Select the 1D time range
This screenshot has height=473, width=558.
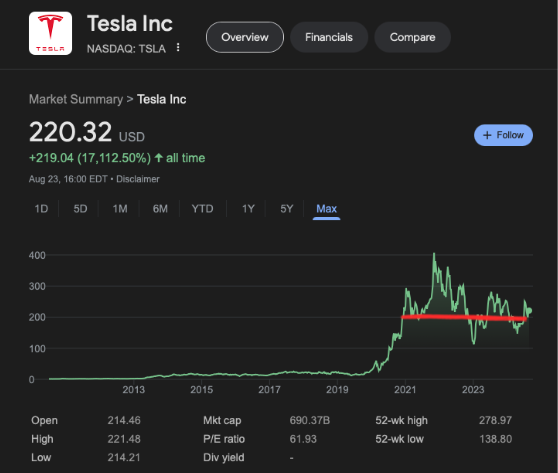(41, 209)
